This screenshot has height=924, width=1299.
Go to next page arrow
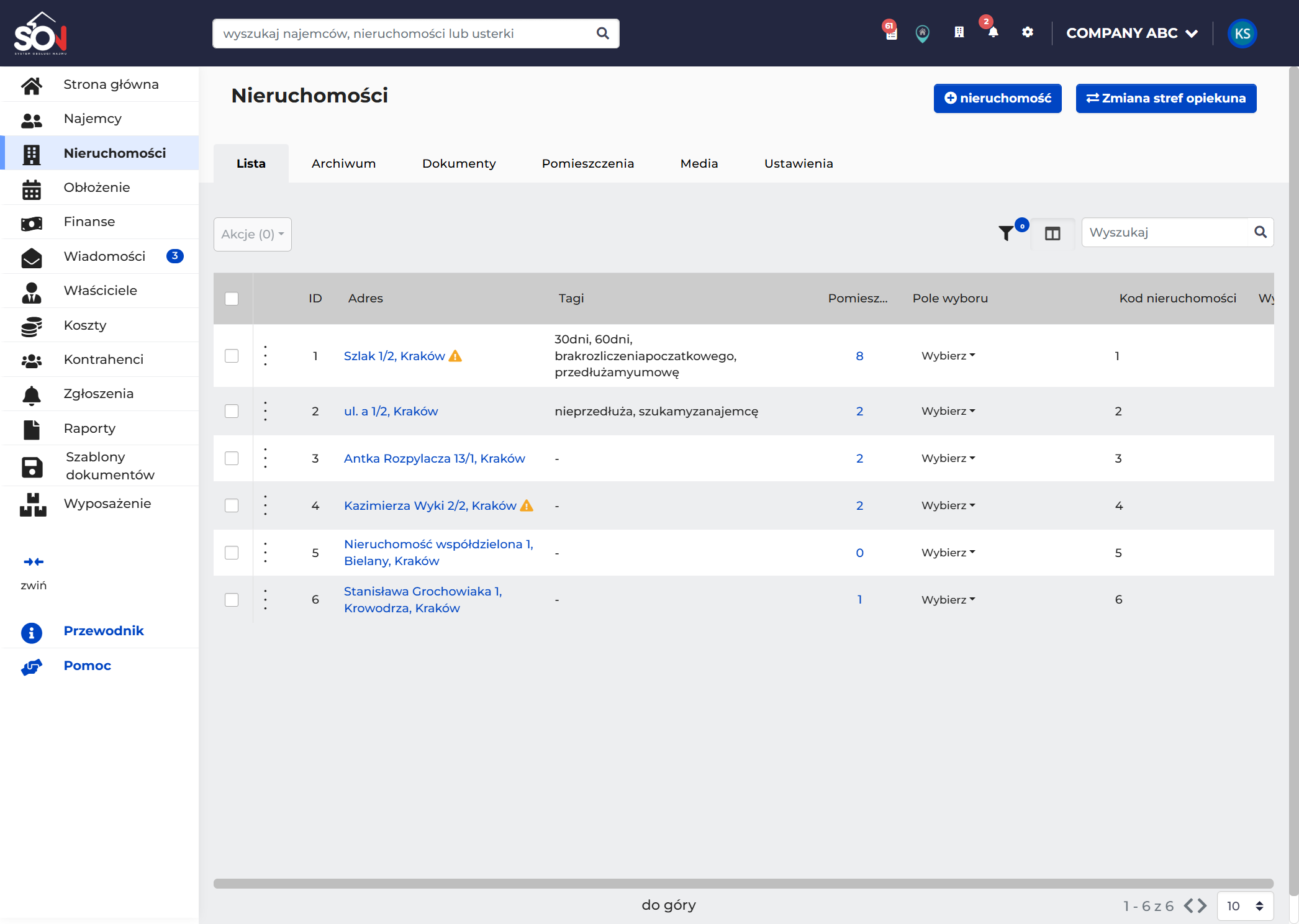(1202, 905)
